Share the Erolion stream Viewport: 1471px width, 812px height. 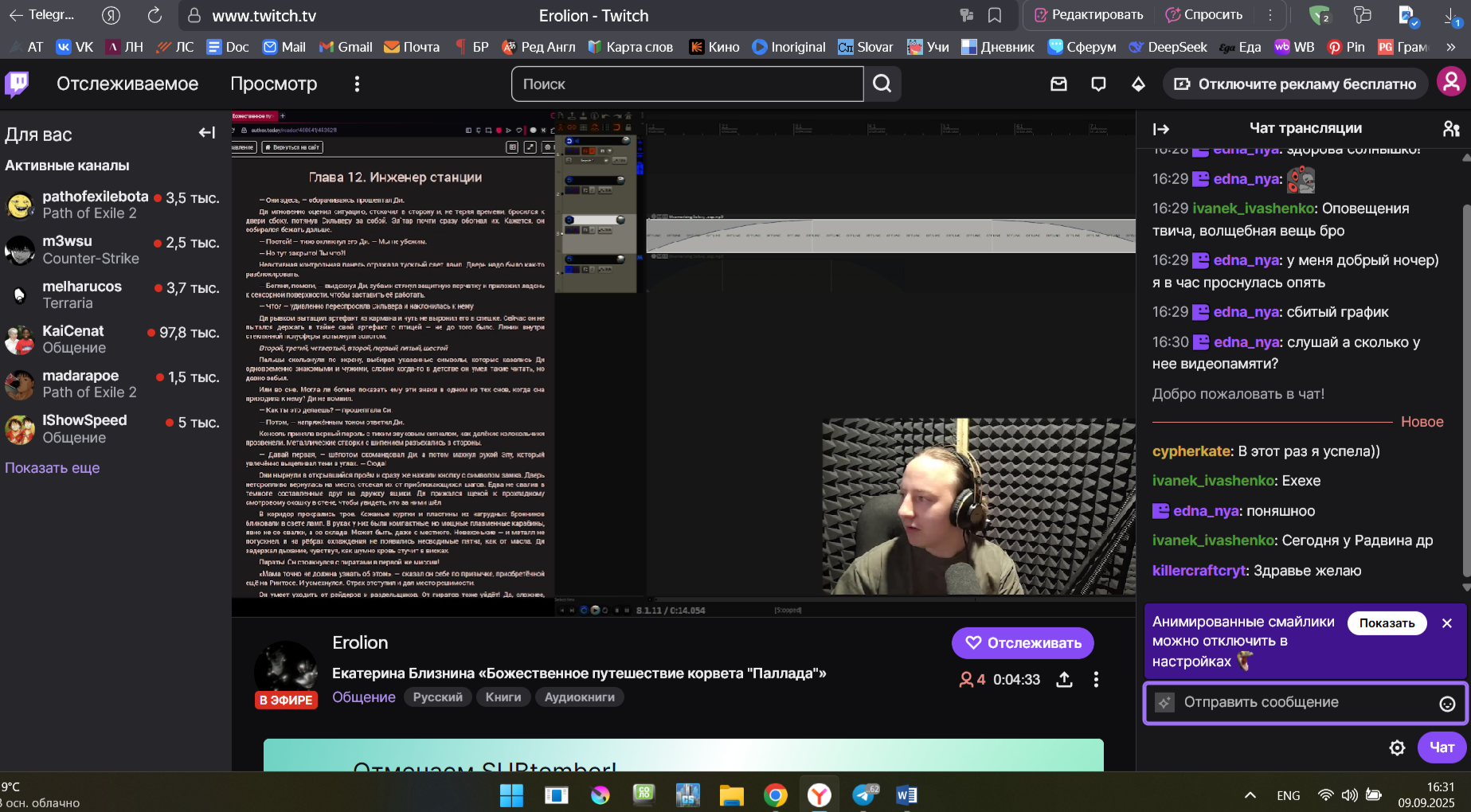(1064, 680)
